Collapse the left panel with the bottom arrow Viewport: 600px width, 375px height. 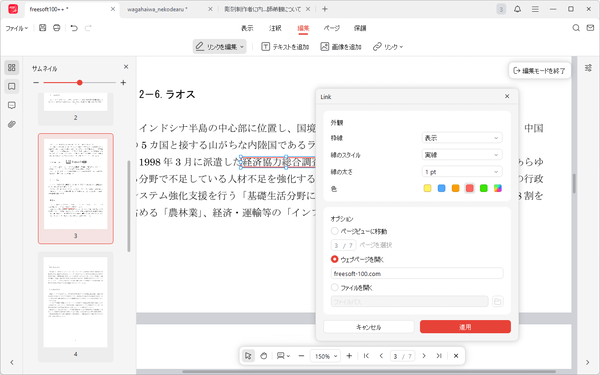pyautogui.click(x=12, y=362)
